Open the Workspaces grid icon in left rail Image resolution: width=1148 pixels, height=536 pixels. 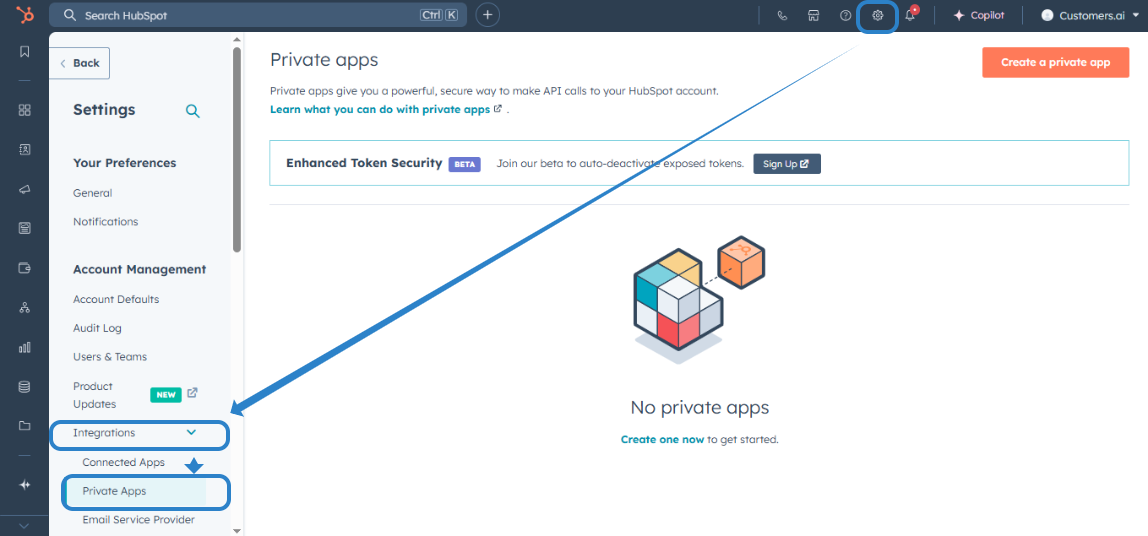[24, 110]
